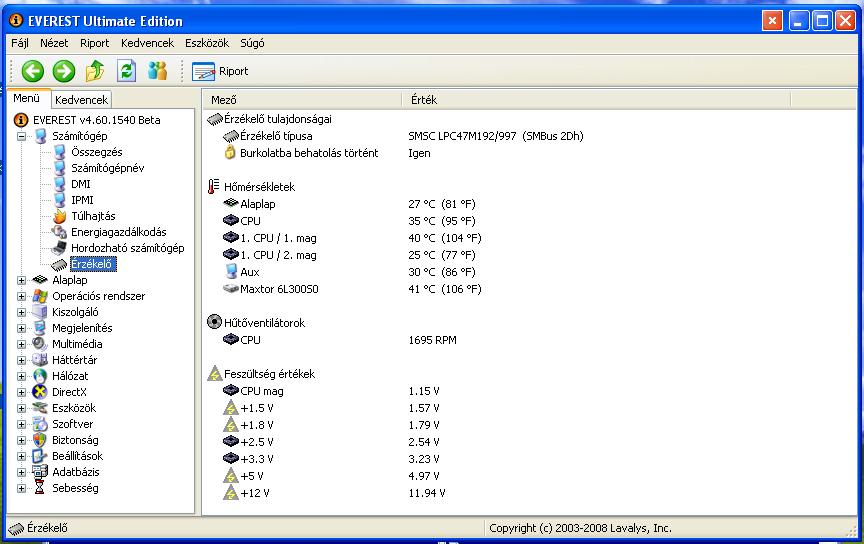
Task: Create a report with the Riport toolbar button
Action: 220,71
